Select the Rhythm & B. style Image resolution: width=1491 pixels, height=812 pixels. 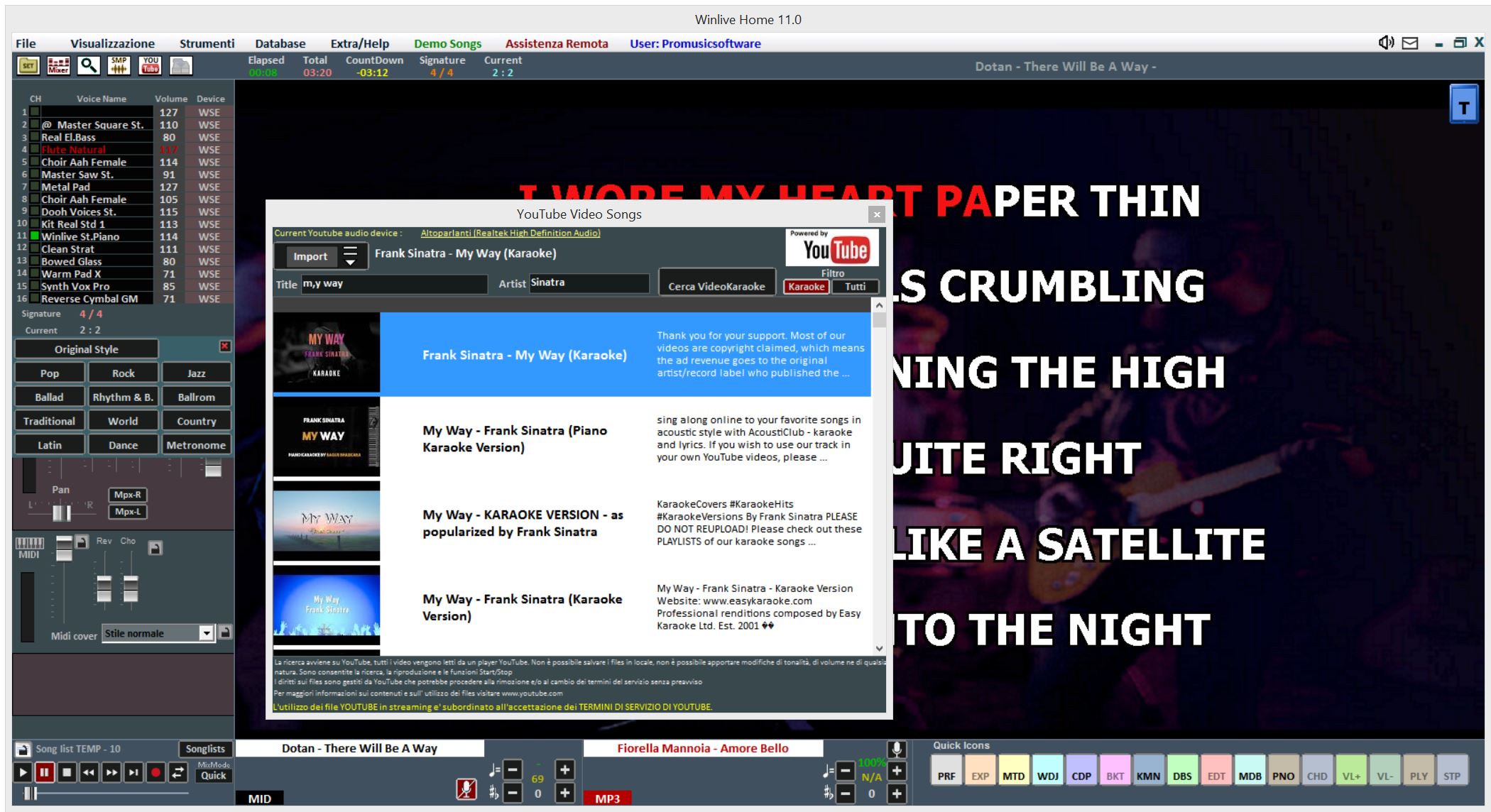(123, 397)
